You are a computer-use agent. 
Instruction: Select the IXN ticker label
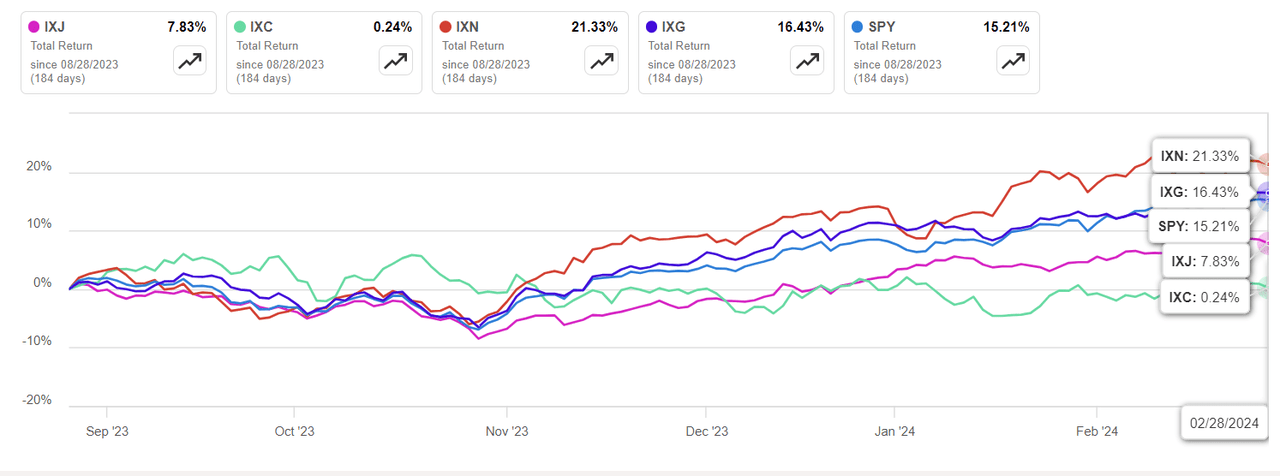(x=470, y=27)
